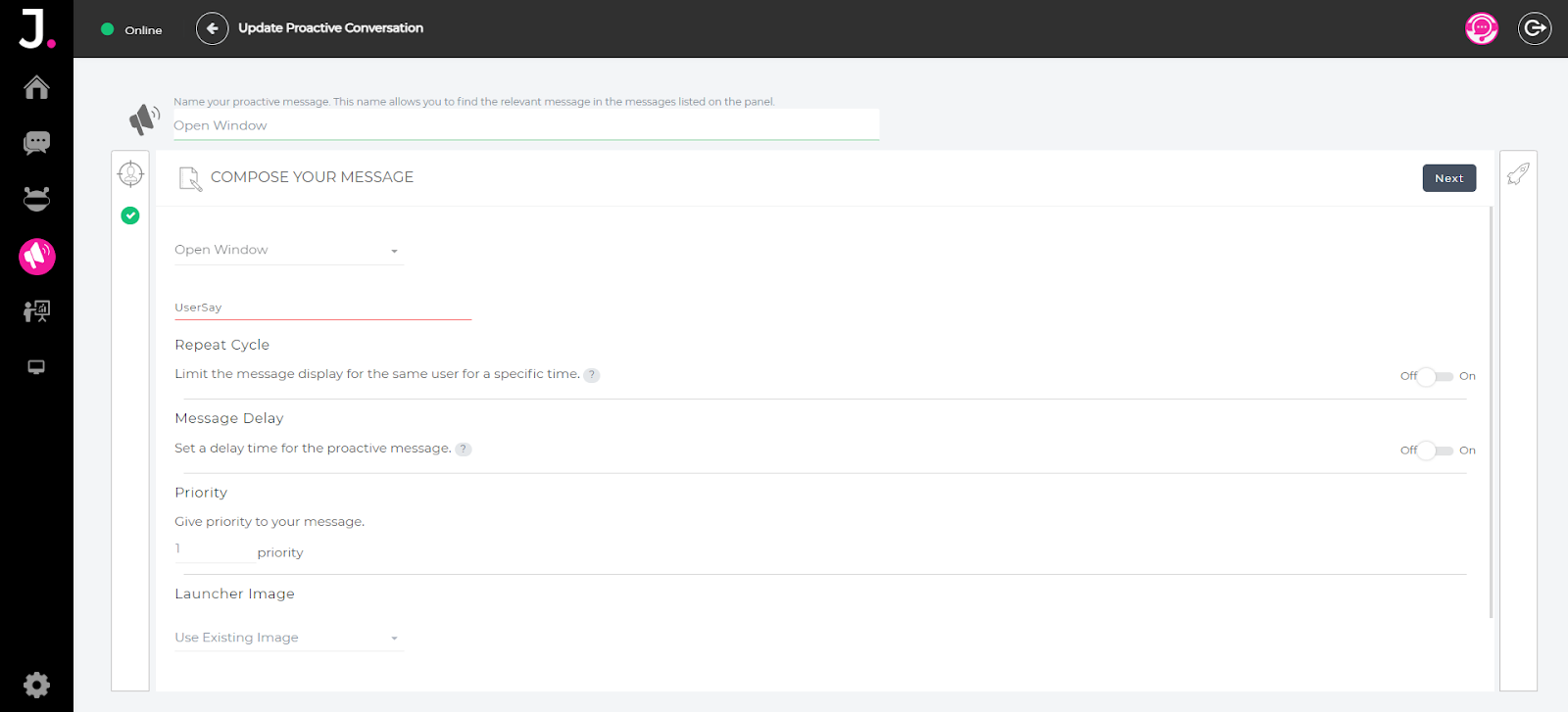Click the green Online status indicator

[108, 29]
